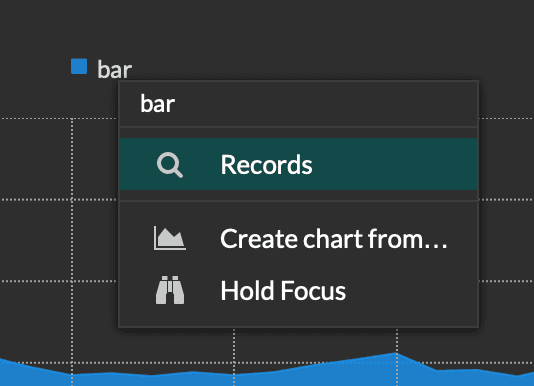Click the magnifying glass Records icon
Screen dimensions: 534x386
click(170, 165)
